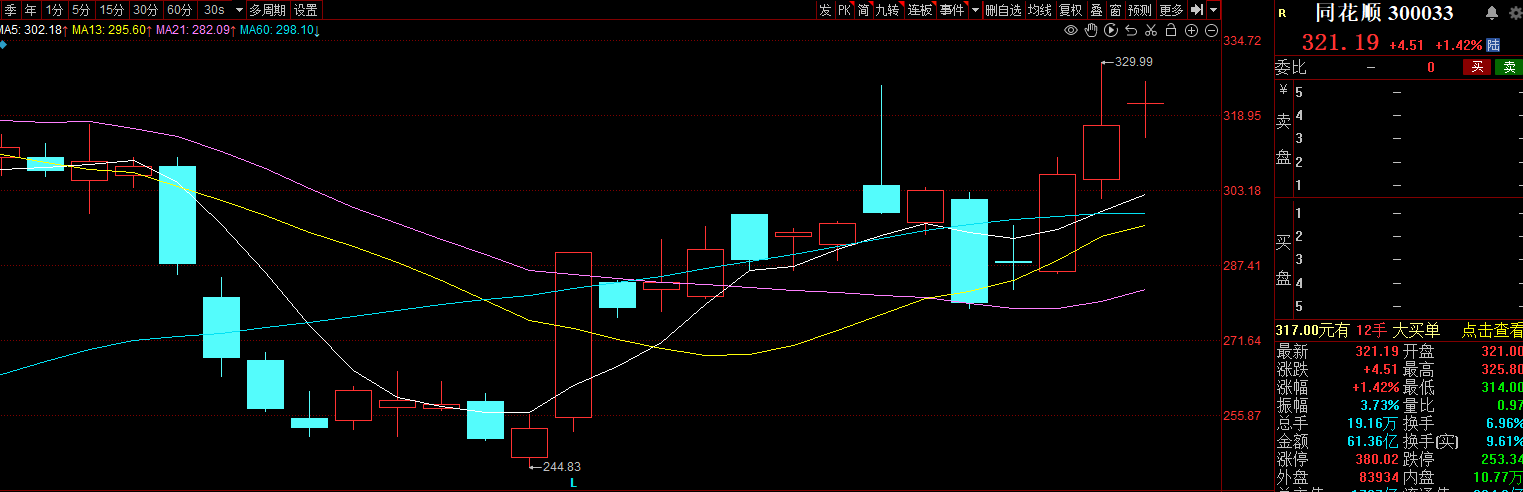Click the 244.83 low price marker
This screenshot has width=1523, height=492.
click(x=562, y=466)
